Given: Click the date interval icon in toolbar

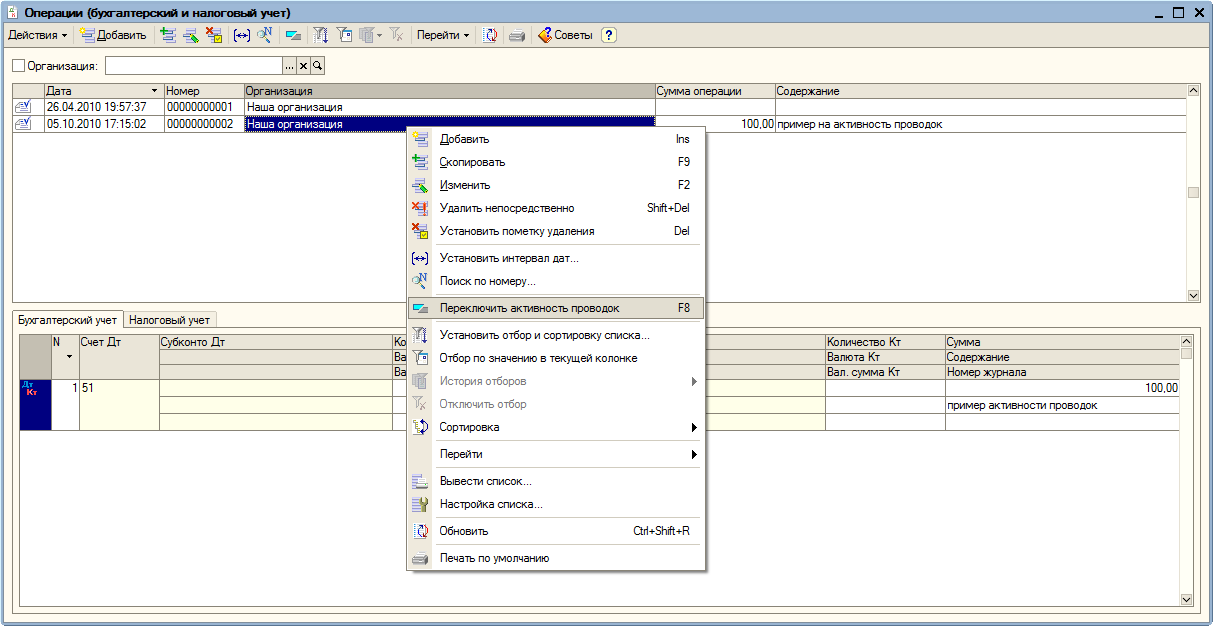Looking at the screenshot, I should point(241,35).
